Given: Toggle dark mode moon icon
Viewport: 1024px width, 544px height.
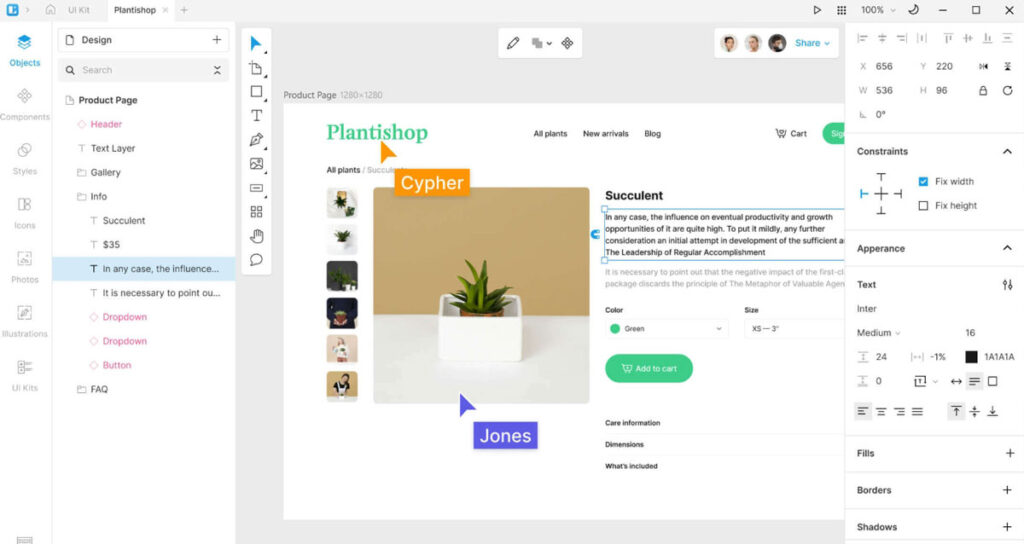Looking at the screenshot, I should (912, 10).
